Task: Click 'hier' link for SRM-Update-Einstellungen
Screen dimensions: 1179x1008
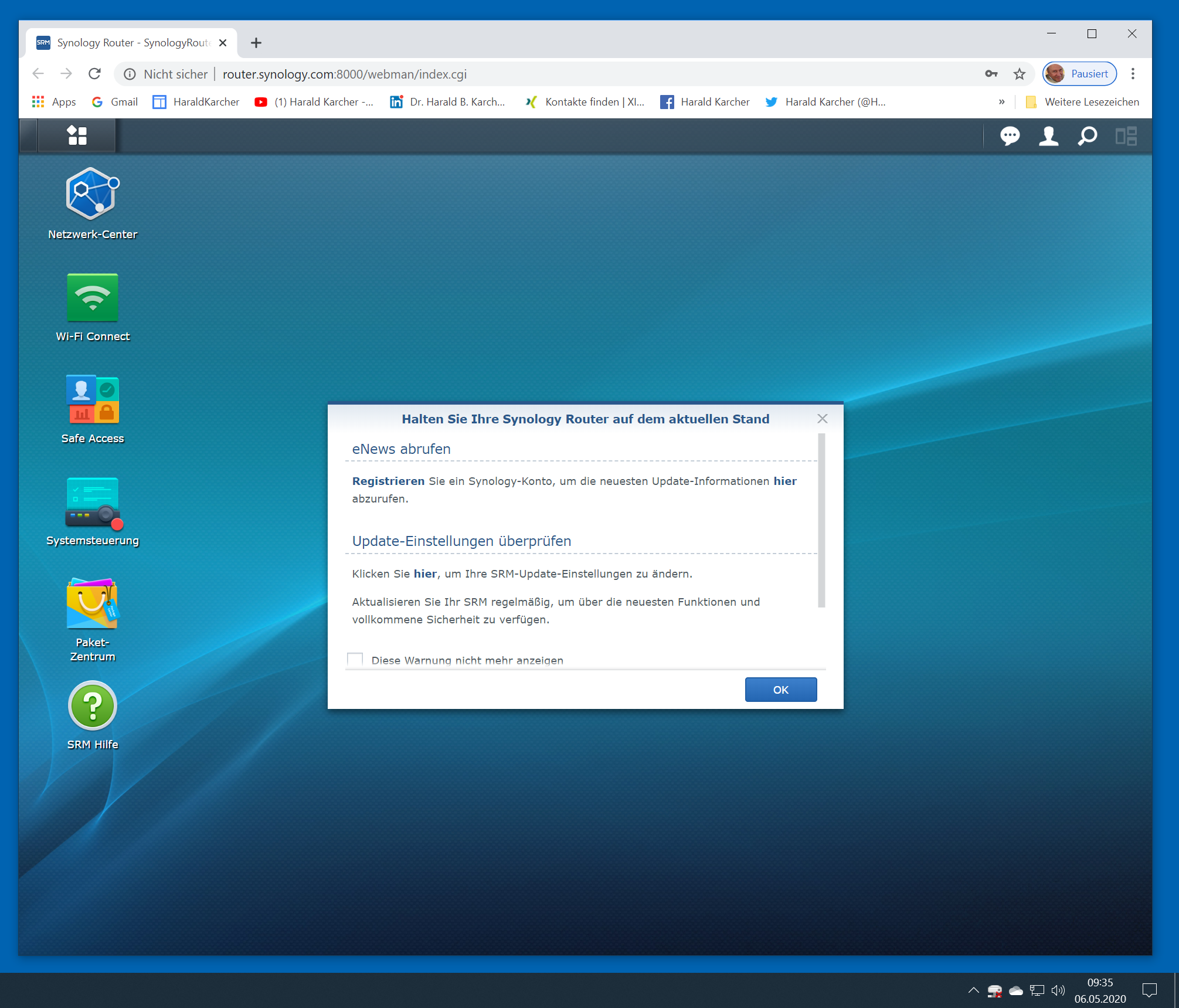Action: (x=425, y=573)
